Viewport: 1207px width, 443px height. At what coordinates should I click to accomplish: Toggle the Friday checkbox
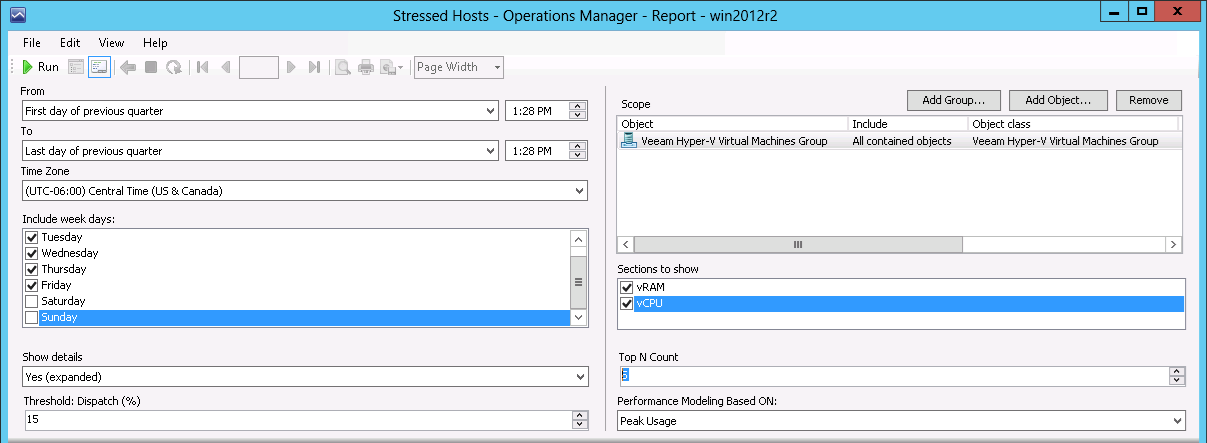31,285
